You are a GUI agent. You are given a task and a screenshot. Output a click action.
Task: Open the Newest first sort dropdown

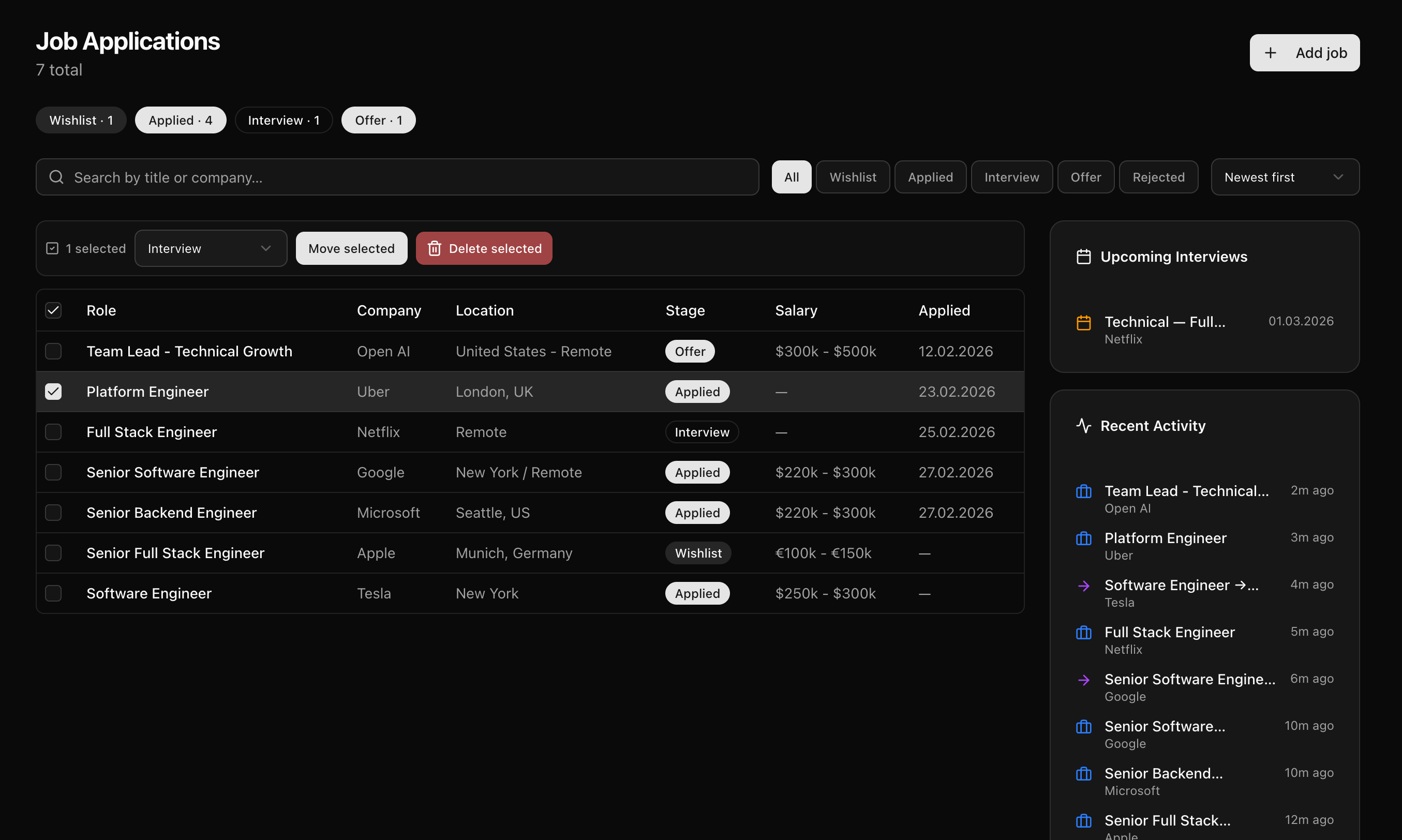coord(1285,177)
